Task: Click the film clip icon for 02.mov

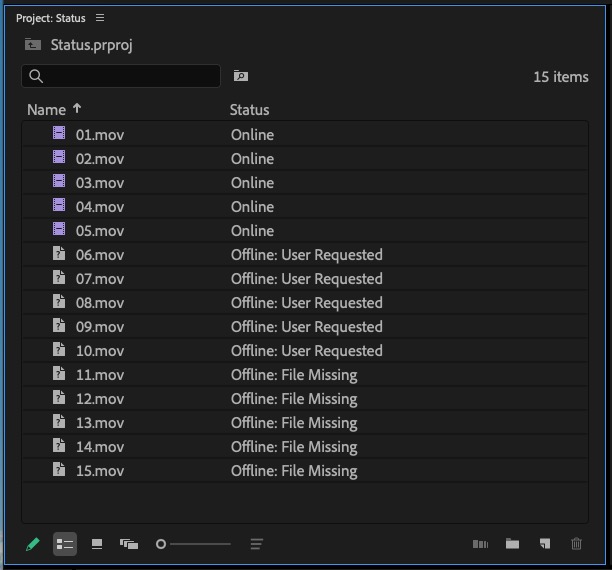Action: [x=59, y=157]
